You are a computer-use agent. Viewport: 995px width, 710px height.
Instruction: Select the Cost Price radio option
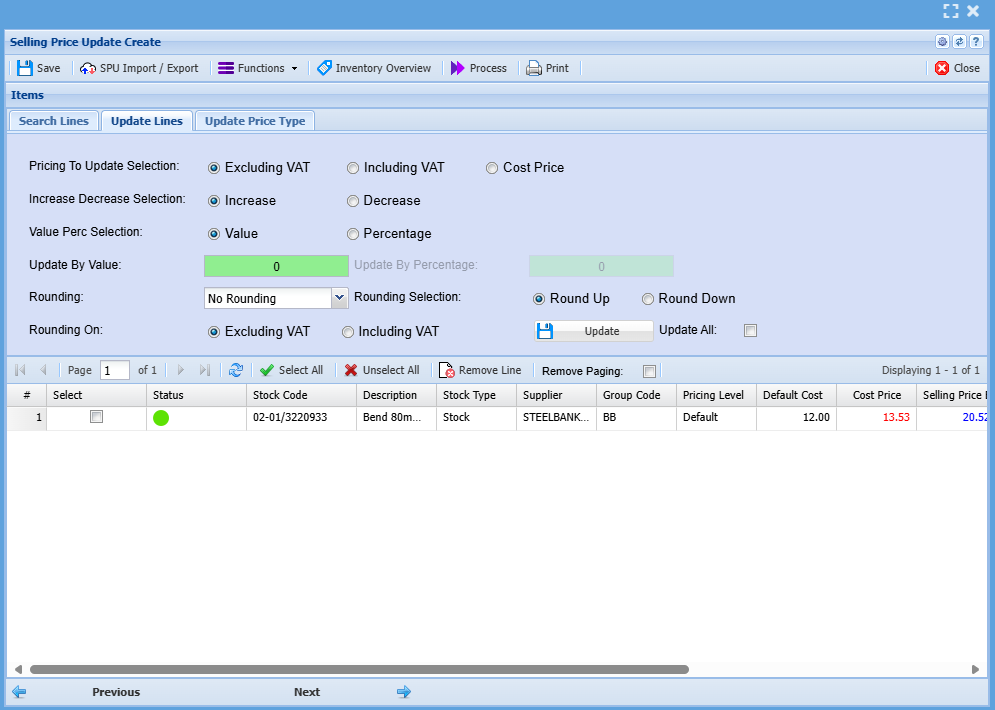(492, 168)
